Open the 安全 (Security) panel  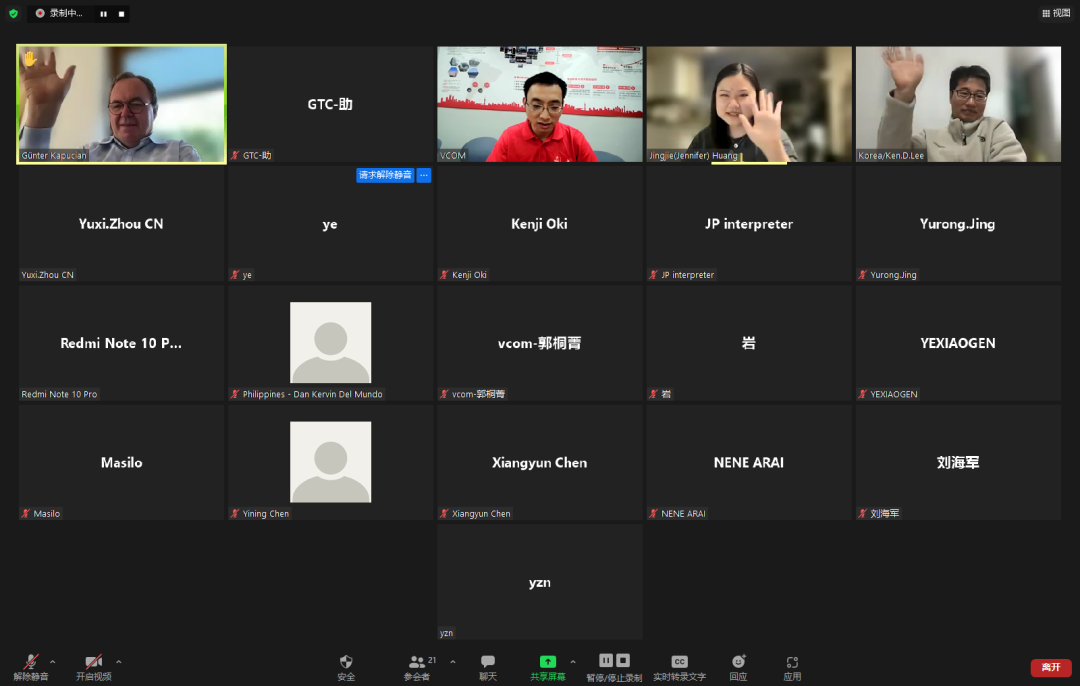(x=346, y=665)
